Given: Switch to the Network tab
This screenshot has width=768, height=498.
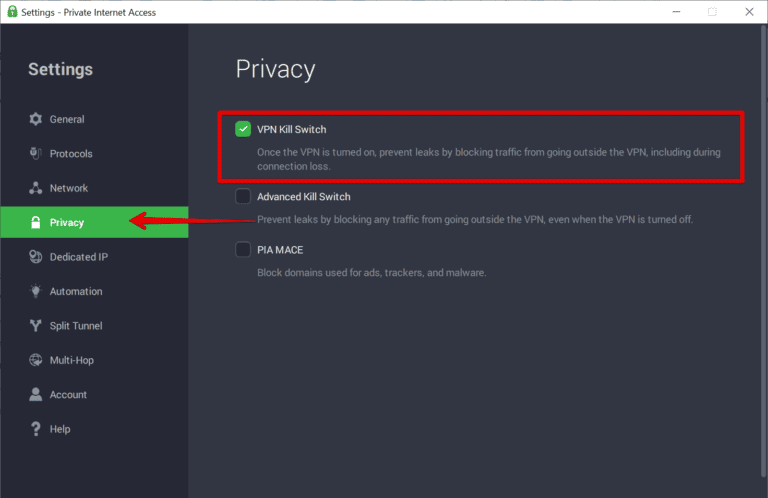Looking at the screenshot, I should pos(69,188).
